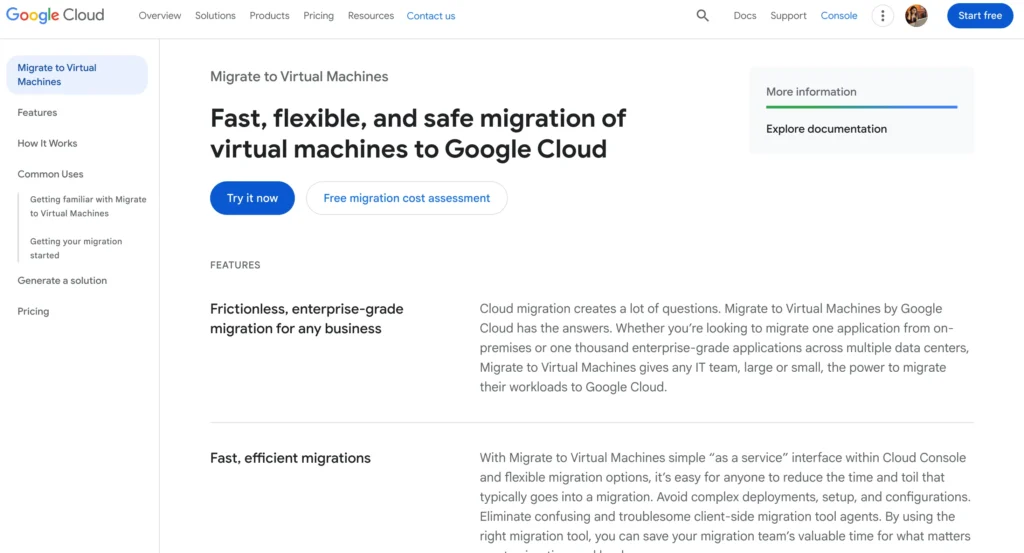The width and height of the screenshot is (1024, 553).
Task: Click the Fast, efficient migrations heading
Action: click(x=290, y=458)
